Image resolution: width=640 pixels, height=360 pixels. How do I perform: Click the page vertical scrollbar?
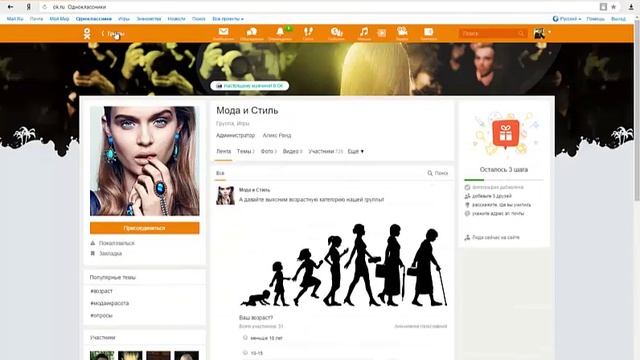click(637, 110)
